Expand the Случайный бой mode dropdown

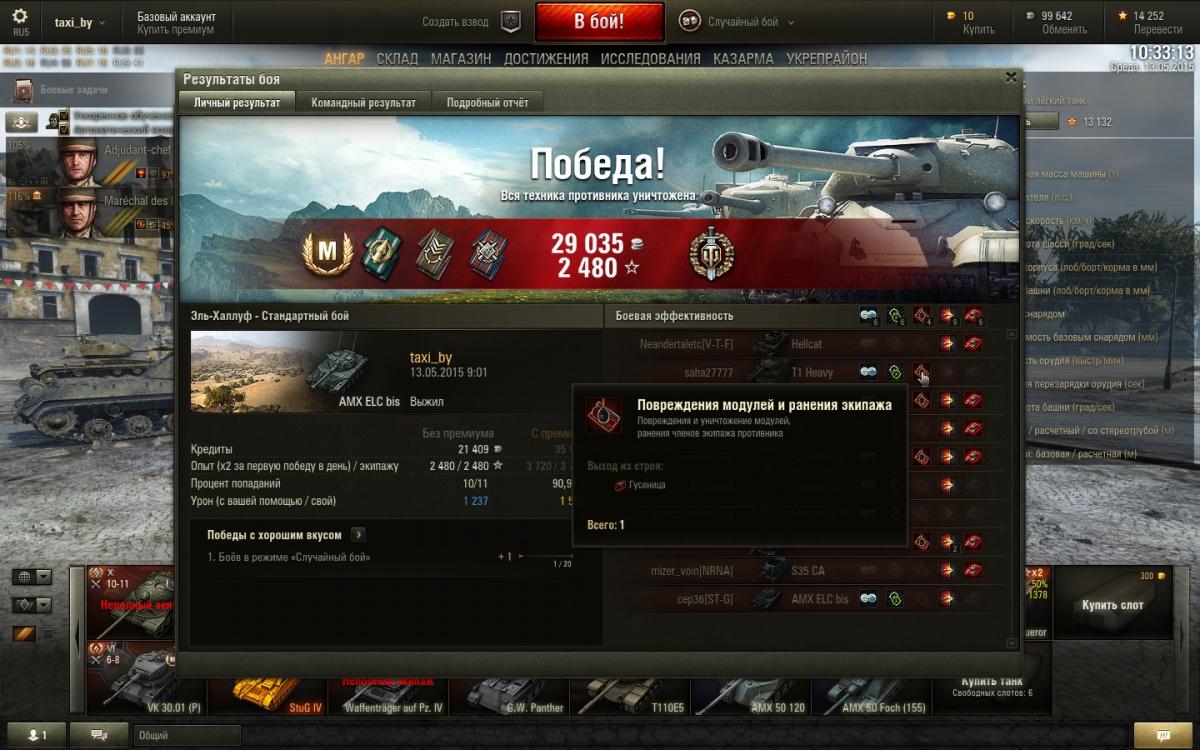point(737,21)
